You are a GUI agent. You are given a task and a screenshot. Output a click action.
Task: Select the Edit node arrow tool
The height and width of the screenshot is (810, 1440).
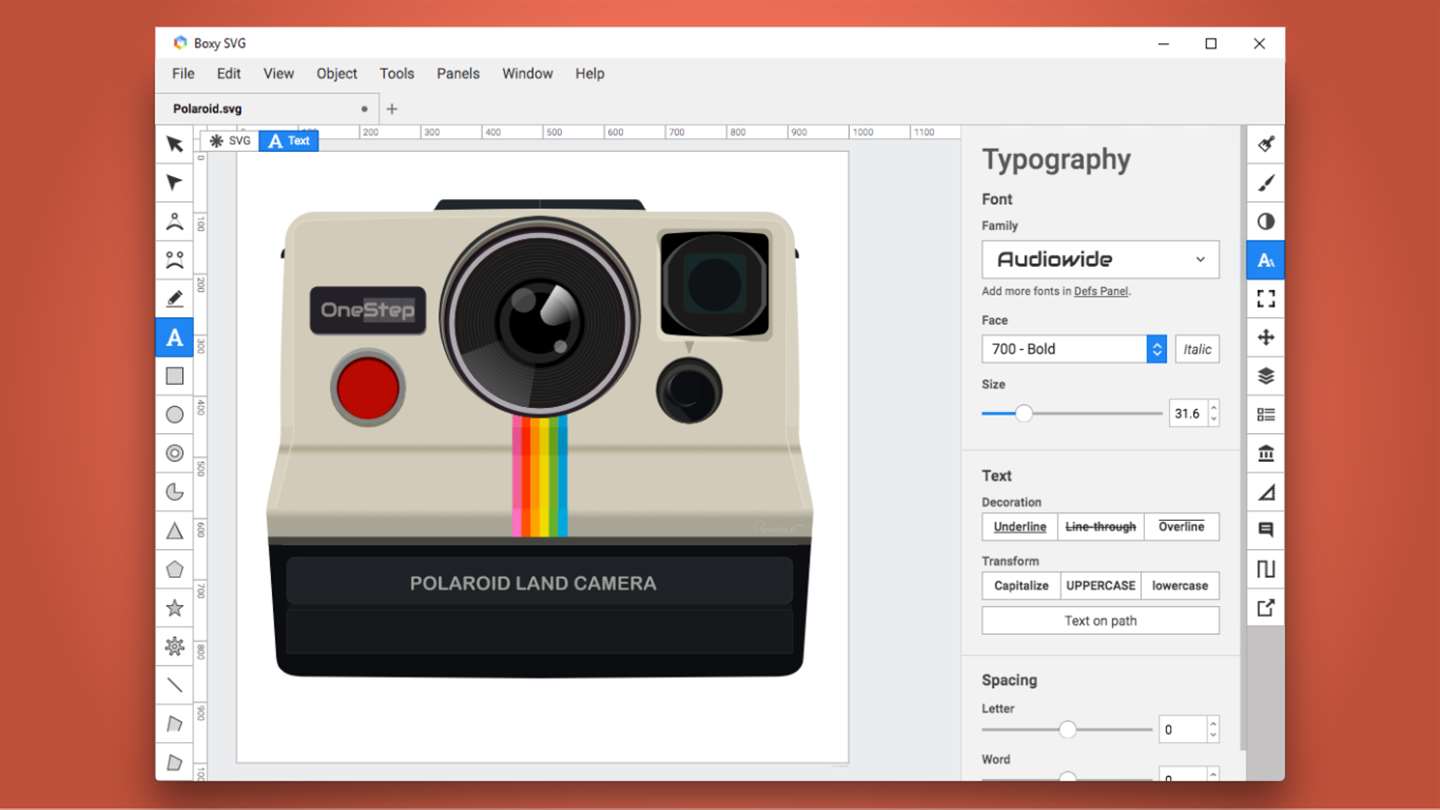174,183
